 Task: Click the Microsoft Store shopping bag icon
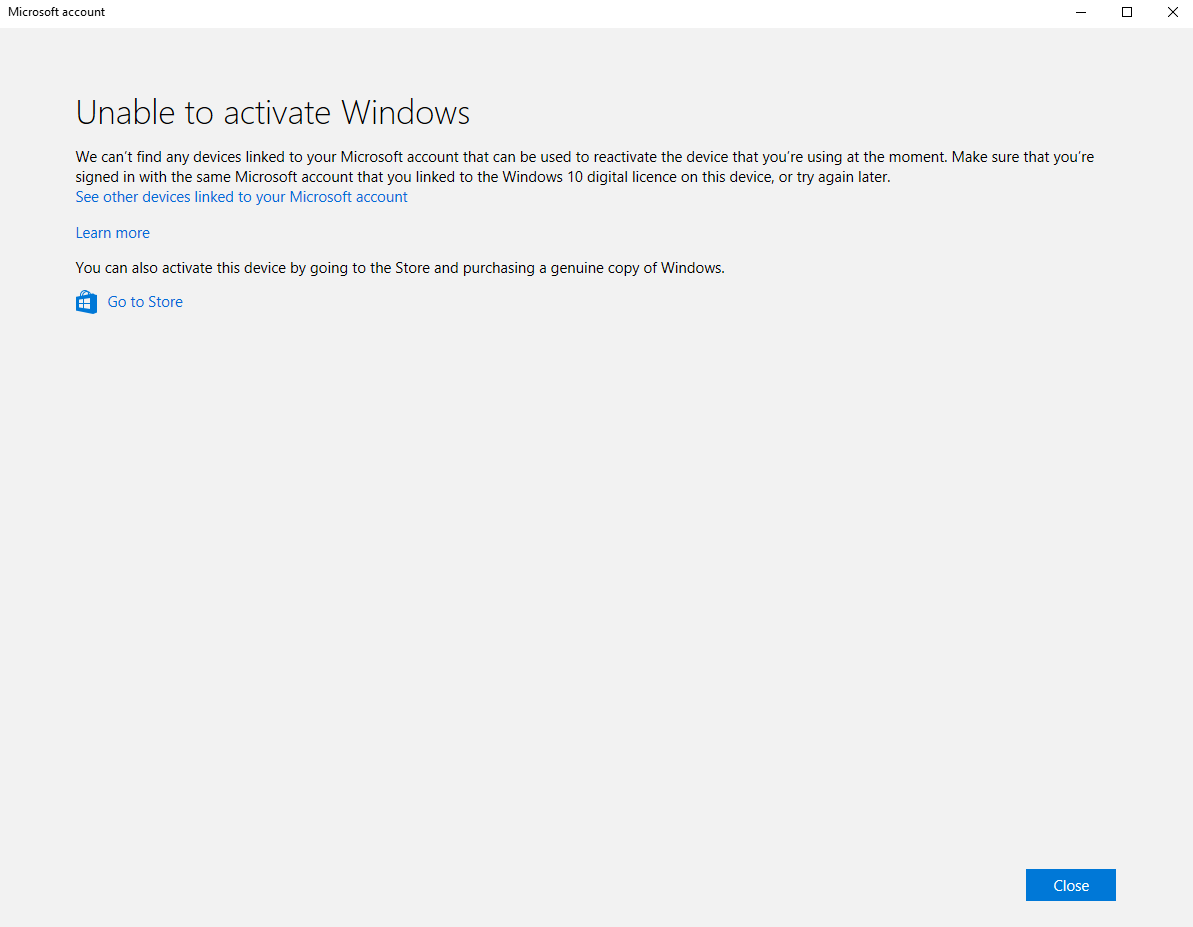[86, 302]
